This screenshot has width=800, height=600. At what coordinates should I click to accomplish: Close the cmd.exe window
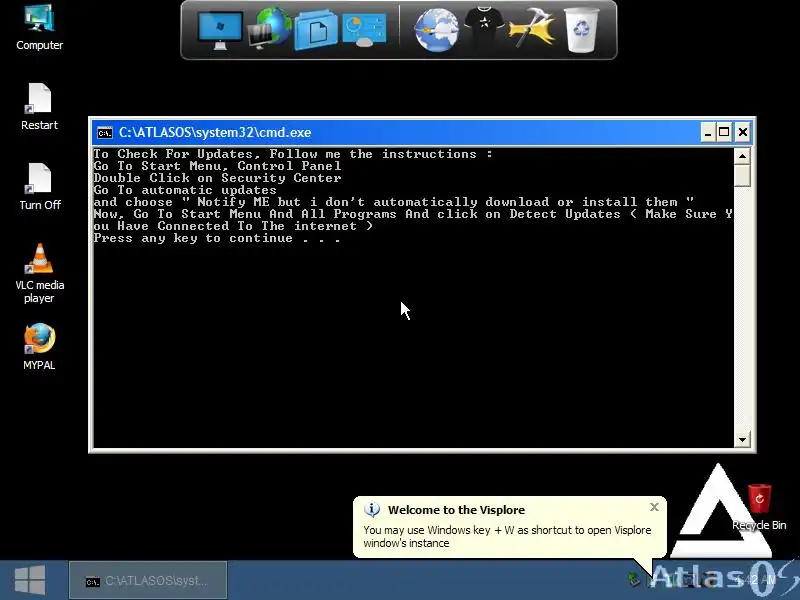(743, 133)
